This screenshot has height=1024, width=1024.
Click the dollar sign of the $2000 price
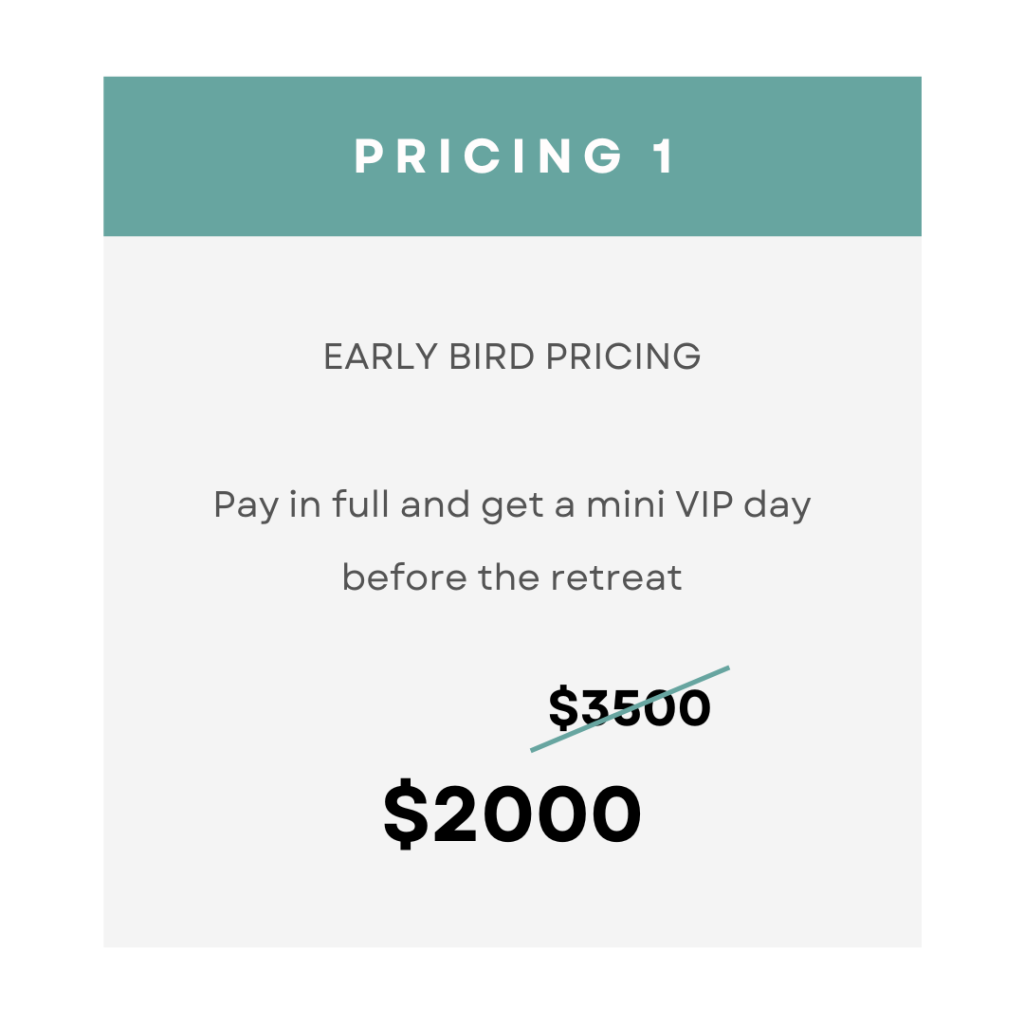[x=406, y=814]
